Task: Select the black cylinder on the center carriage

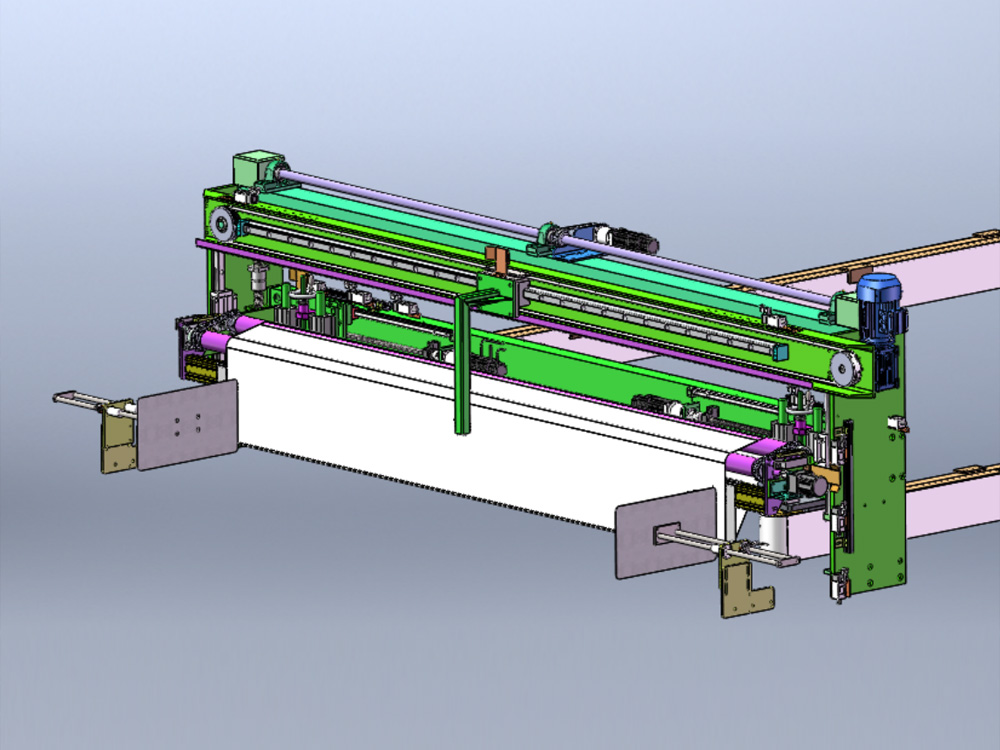Action: (x=632, y=241)
